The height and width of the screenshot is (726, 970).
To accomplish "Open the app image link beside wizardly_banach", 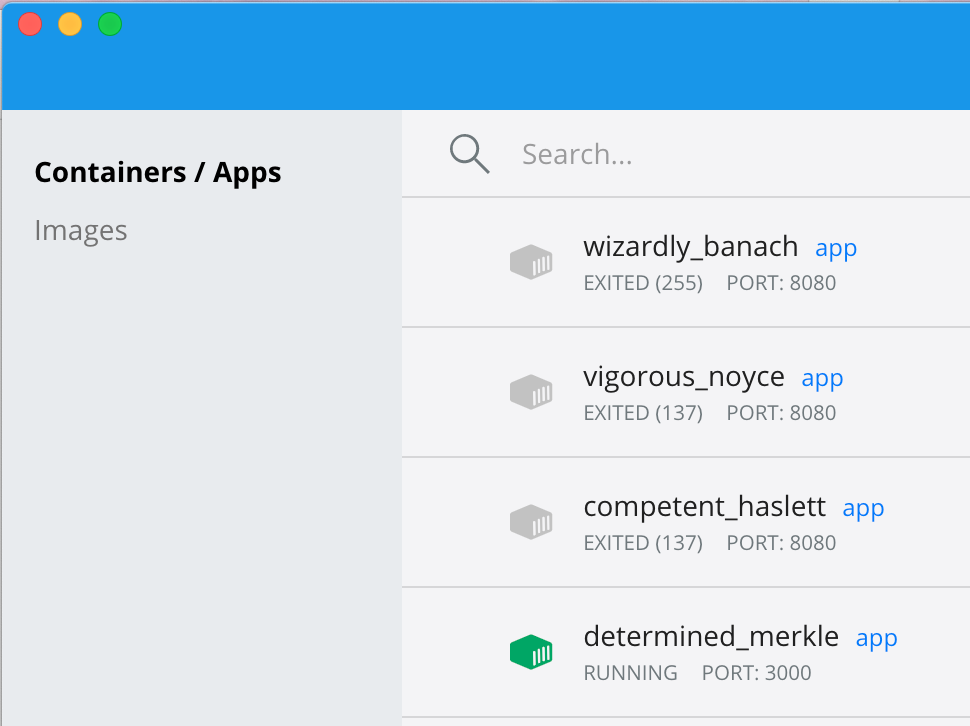I will point(836,249).
